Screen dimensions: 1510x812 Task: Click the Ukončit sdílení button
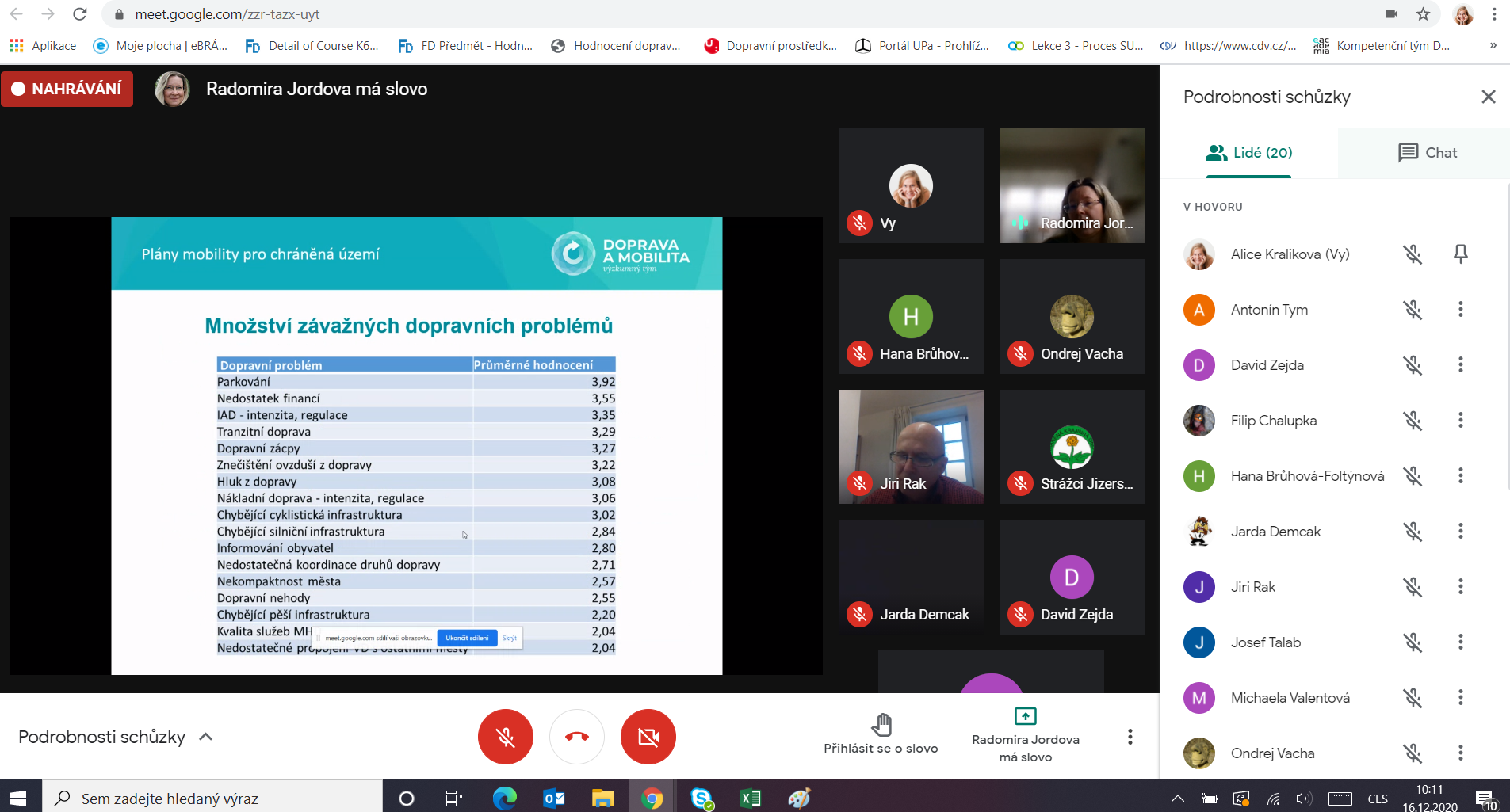(x=467, y=638)
